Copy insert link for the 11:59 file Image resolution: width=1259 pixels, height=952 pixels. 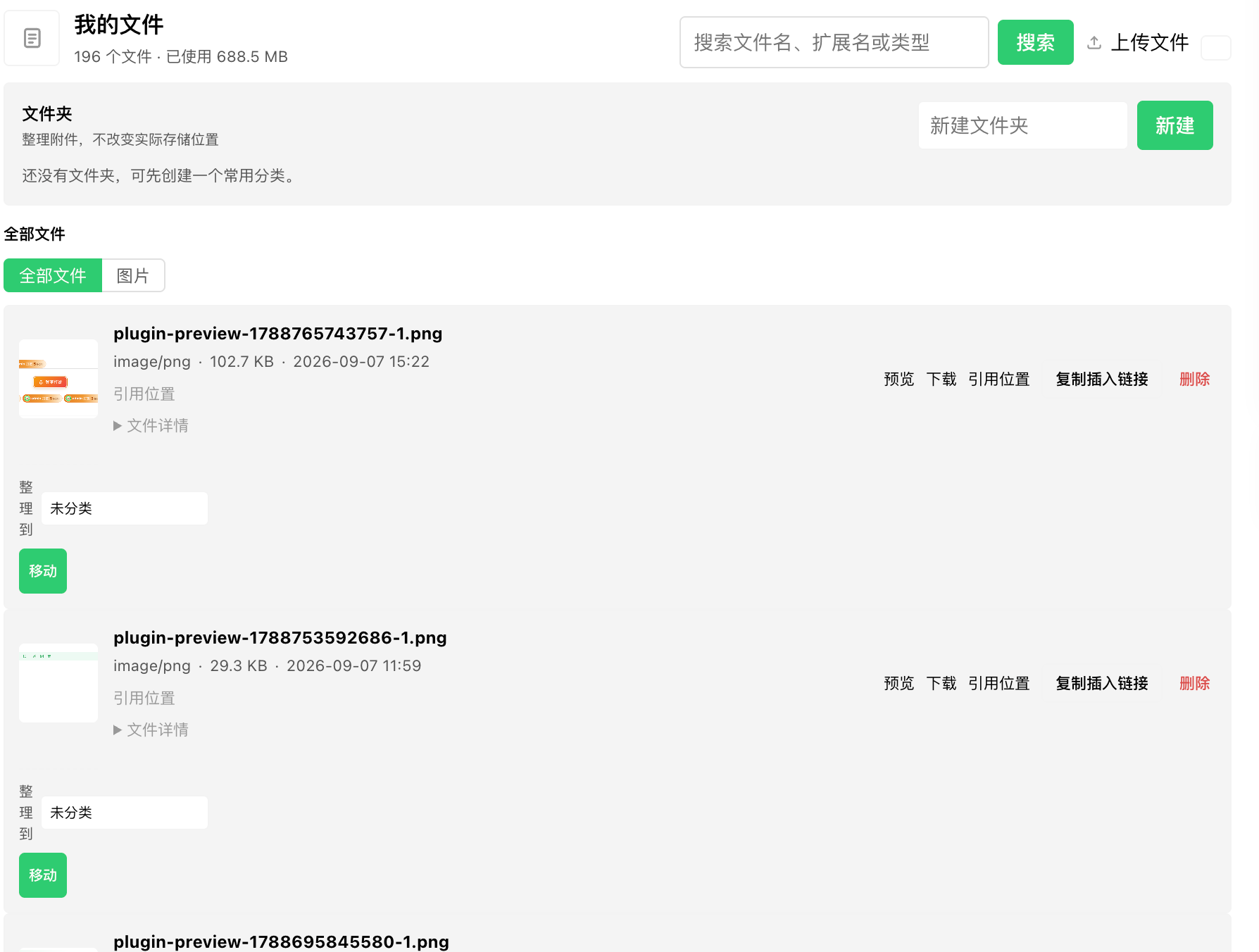1102,683
